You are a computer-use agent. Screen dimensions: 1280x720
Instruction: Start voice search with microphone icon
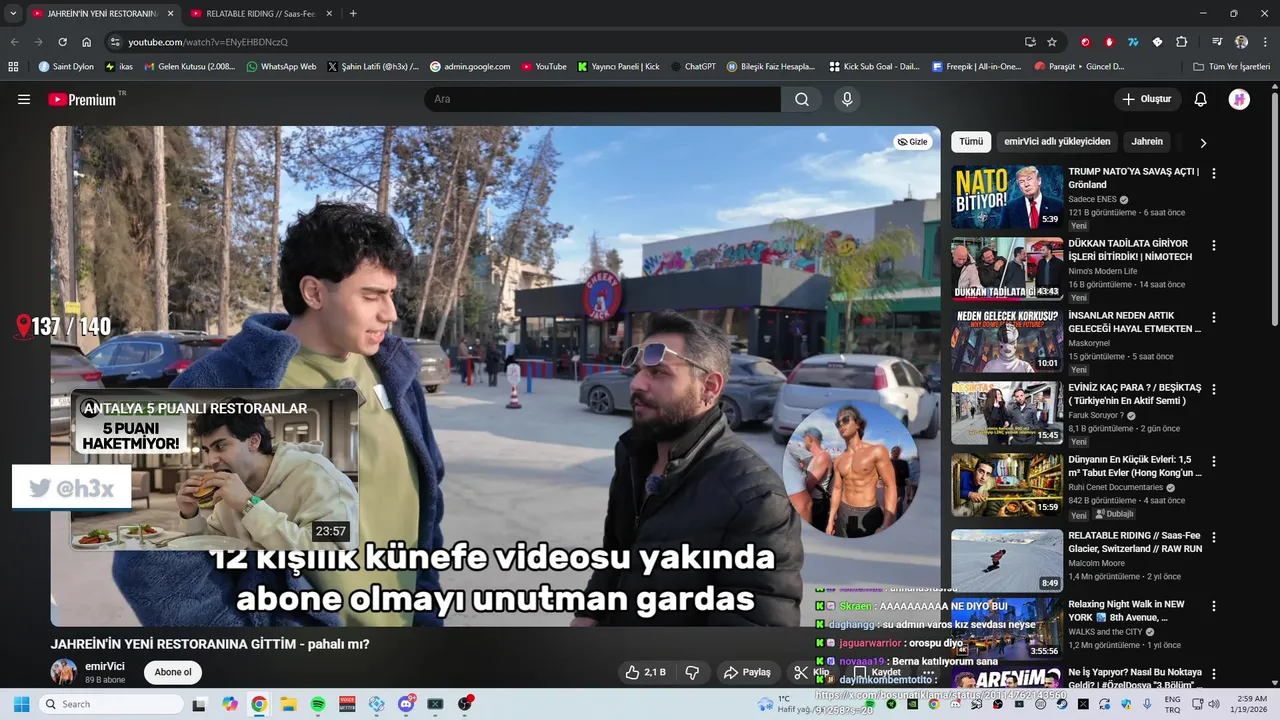pyautogui.click(x=847, y=99)
